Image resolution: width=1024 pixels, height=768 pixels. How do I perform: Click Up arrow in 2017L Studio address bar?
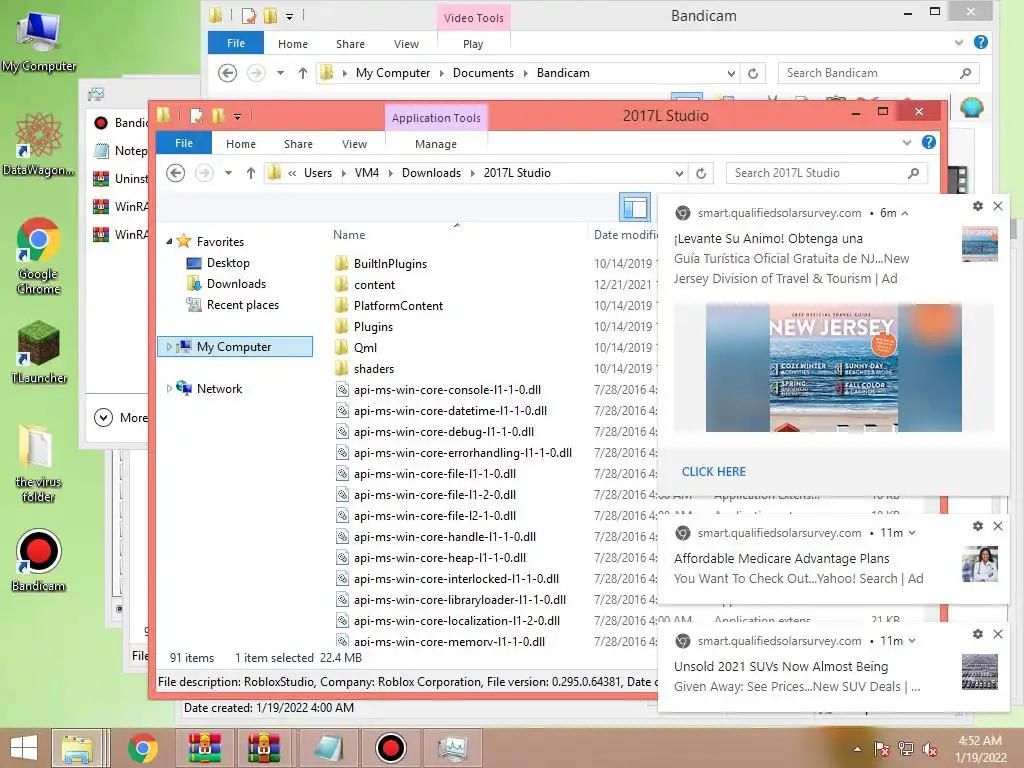pyautogui.click(x=251, y=173)
